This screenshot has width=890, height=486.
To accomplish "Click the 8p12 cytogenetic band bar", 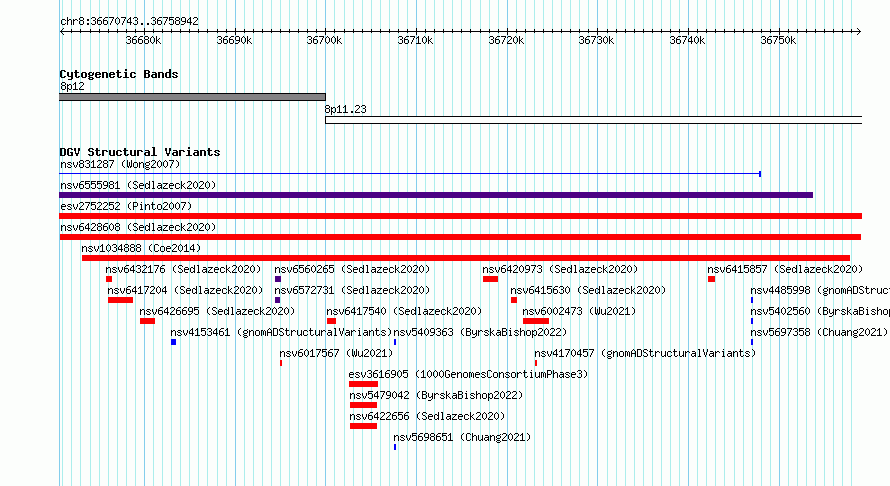I will (x=192, y=97).
